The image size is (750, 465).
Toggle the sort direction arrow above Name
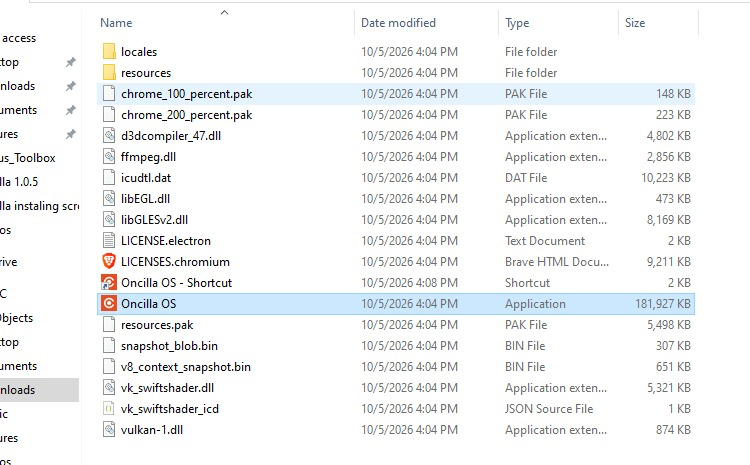[224, 12]
